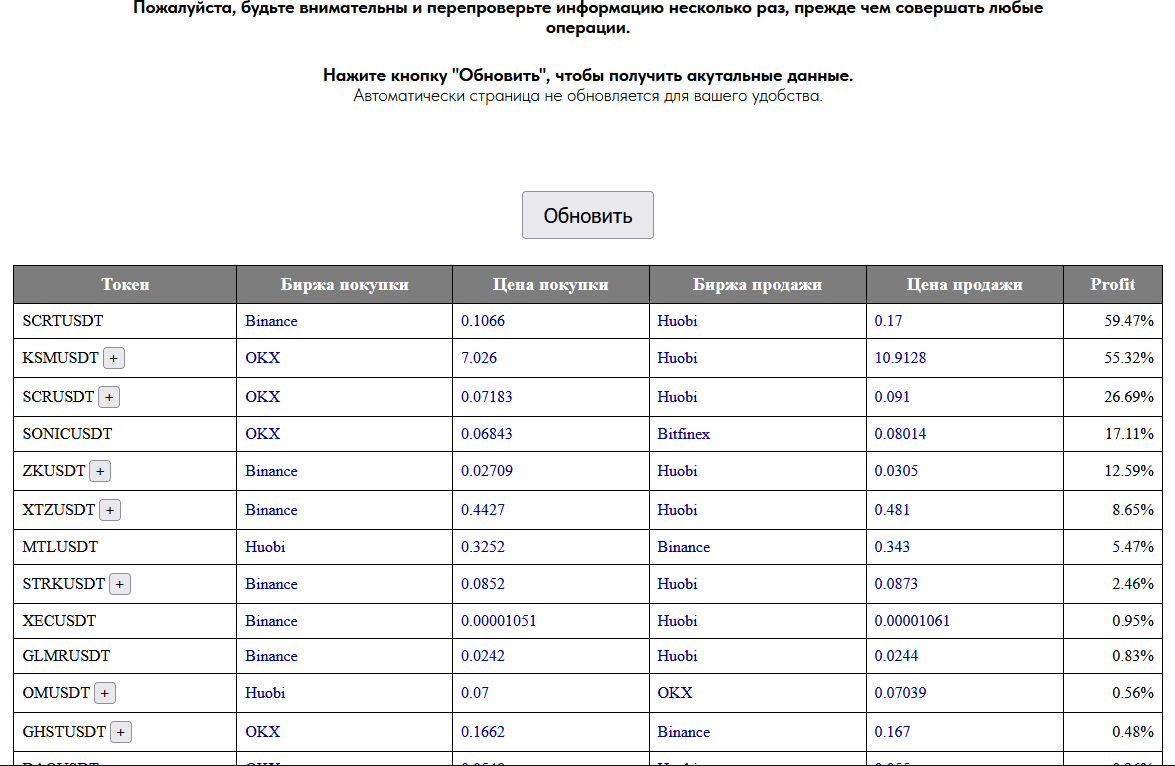
Task: Expand details for SCRUSDT row
Action: pos(110,396)
